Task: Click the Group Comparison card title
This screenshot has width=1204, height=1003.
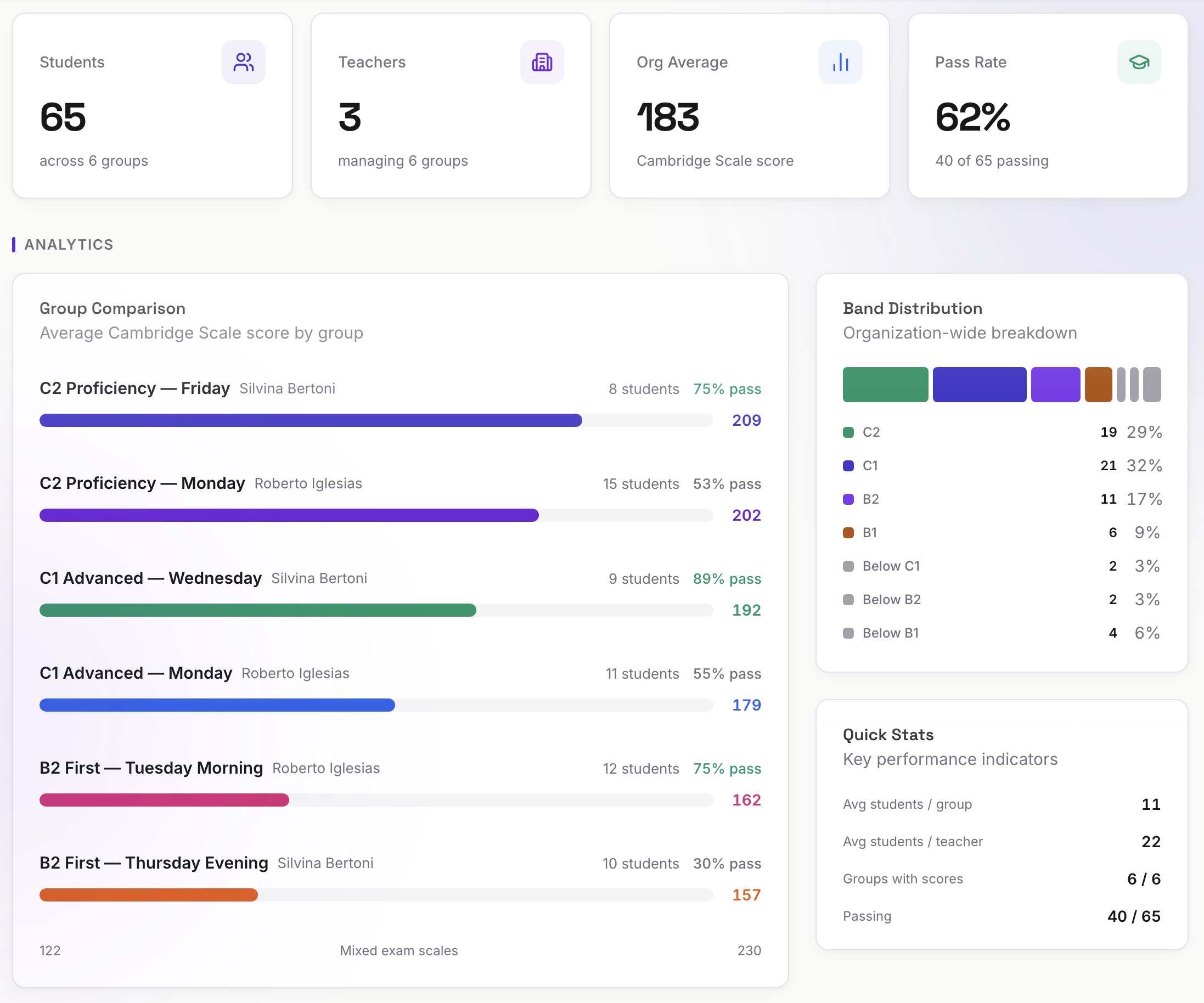Action: [112, 308]
